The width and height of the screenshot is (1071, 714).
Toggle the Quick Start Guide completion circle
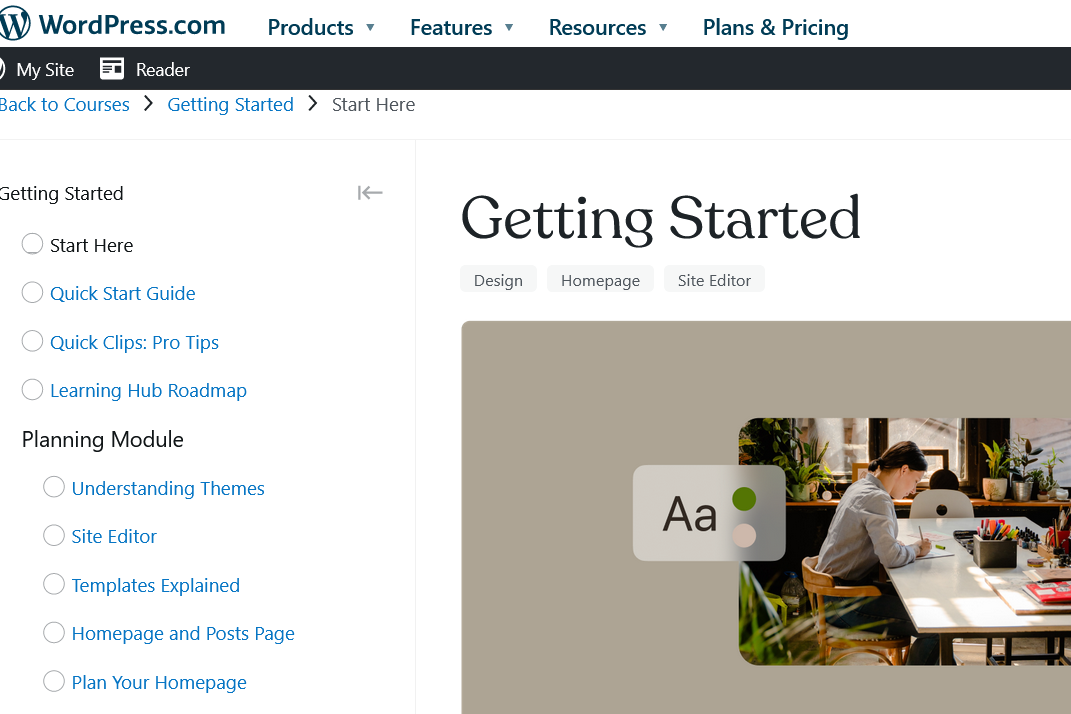point(33,293)
